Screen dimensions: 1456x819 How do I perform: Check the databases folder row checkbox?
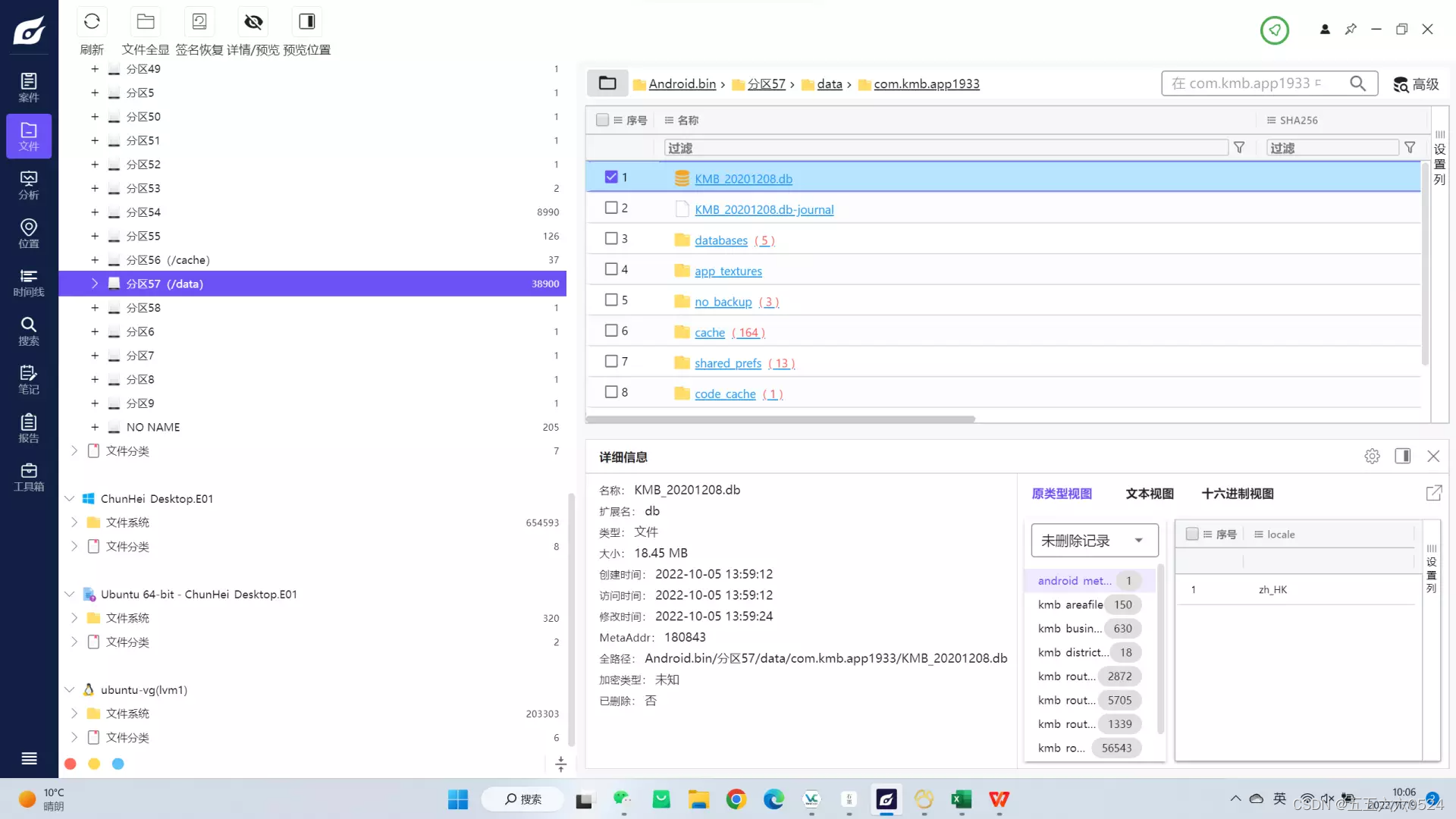pyautogui.click(x=611, y=238)
